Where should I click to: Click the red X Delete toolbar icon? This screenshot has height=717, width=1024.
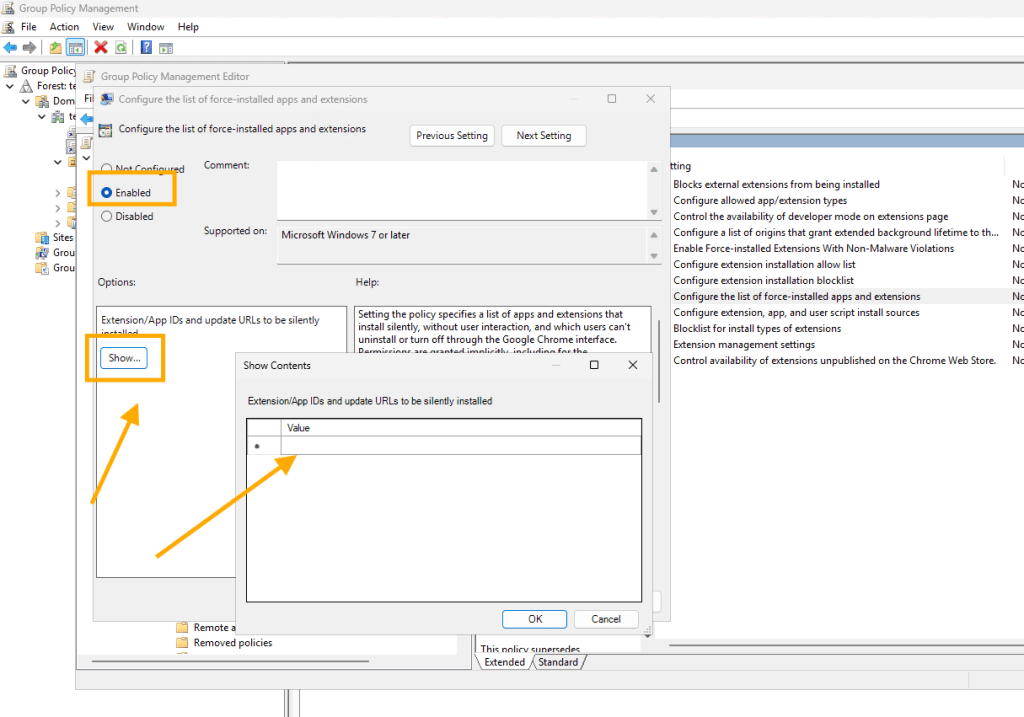click(x=101, y=47)
